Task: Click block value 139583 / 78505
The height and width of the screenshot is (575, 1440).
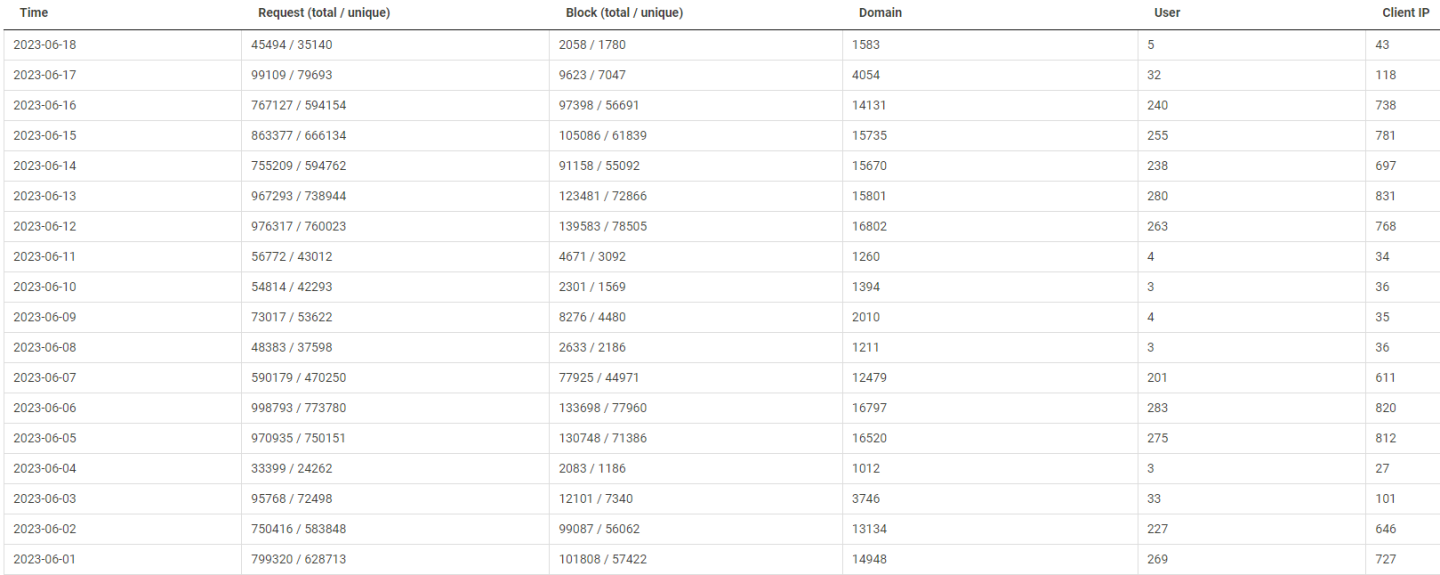Action: [603, 227]
